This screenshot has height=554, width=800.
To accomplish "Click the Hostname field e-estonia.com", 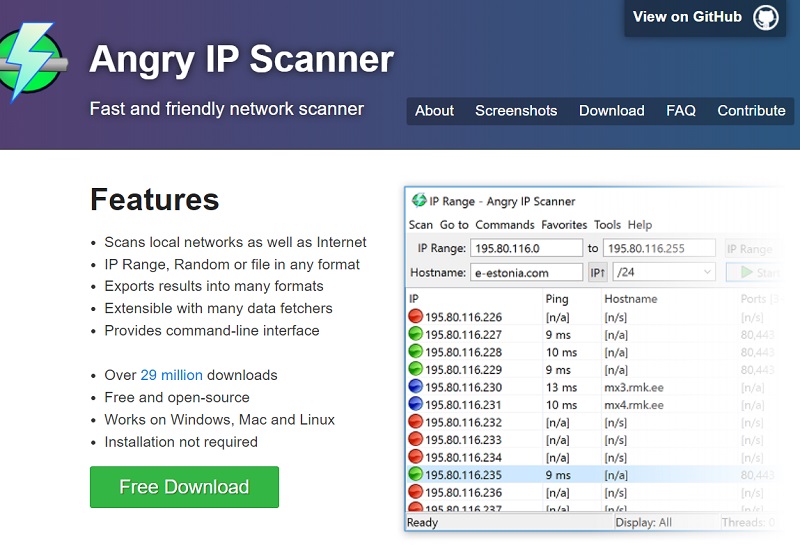I will click(526, 272).
